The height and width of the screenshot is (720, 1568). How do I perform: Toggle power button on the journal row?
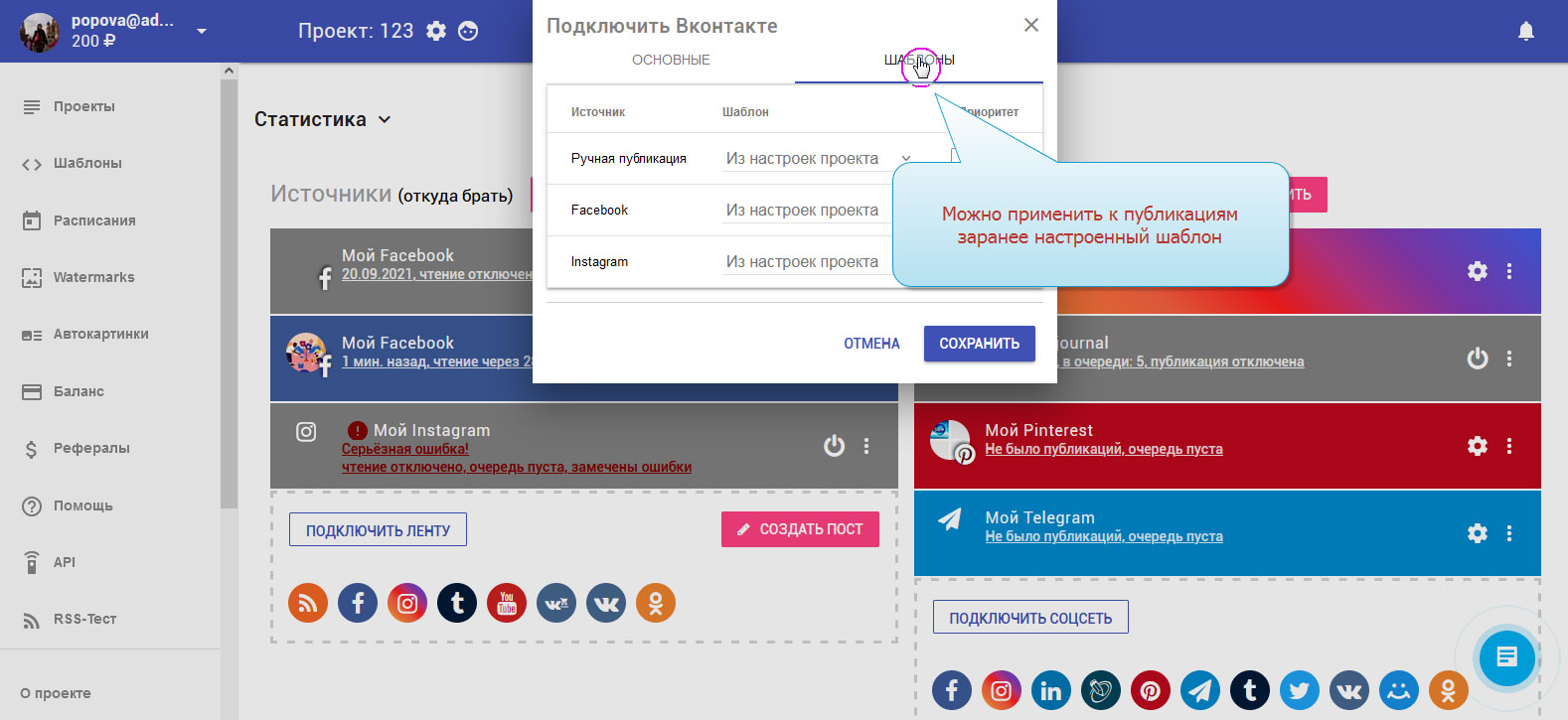pos(1478,359)
